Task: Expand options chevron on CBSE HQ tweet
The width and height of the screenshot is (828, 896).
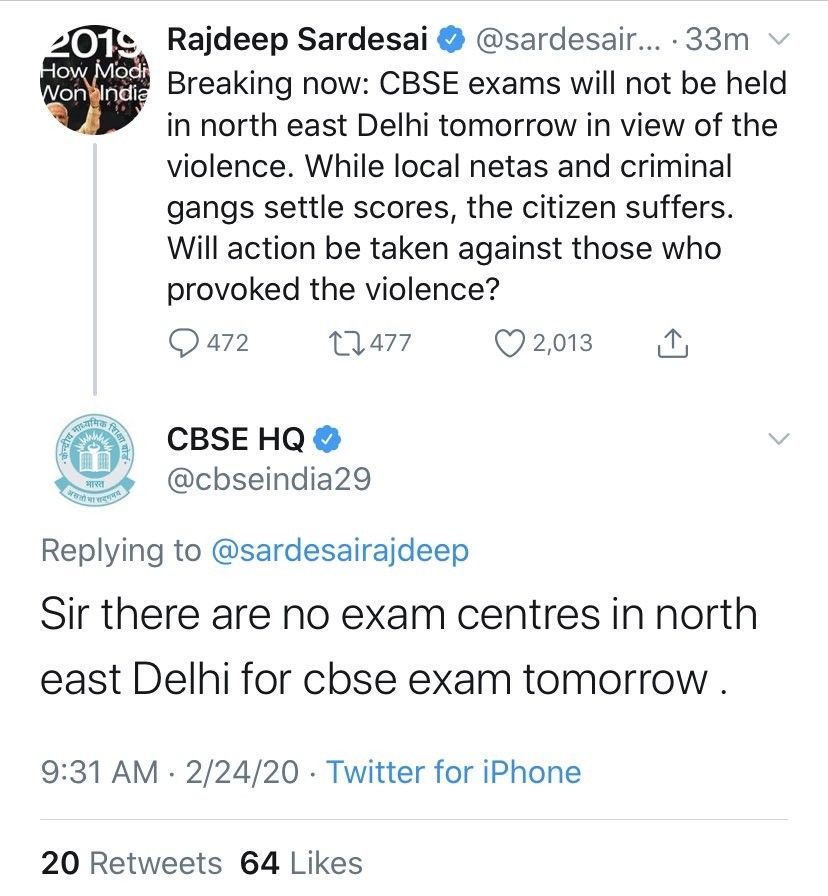Action: click(x=778, y=439)
